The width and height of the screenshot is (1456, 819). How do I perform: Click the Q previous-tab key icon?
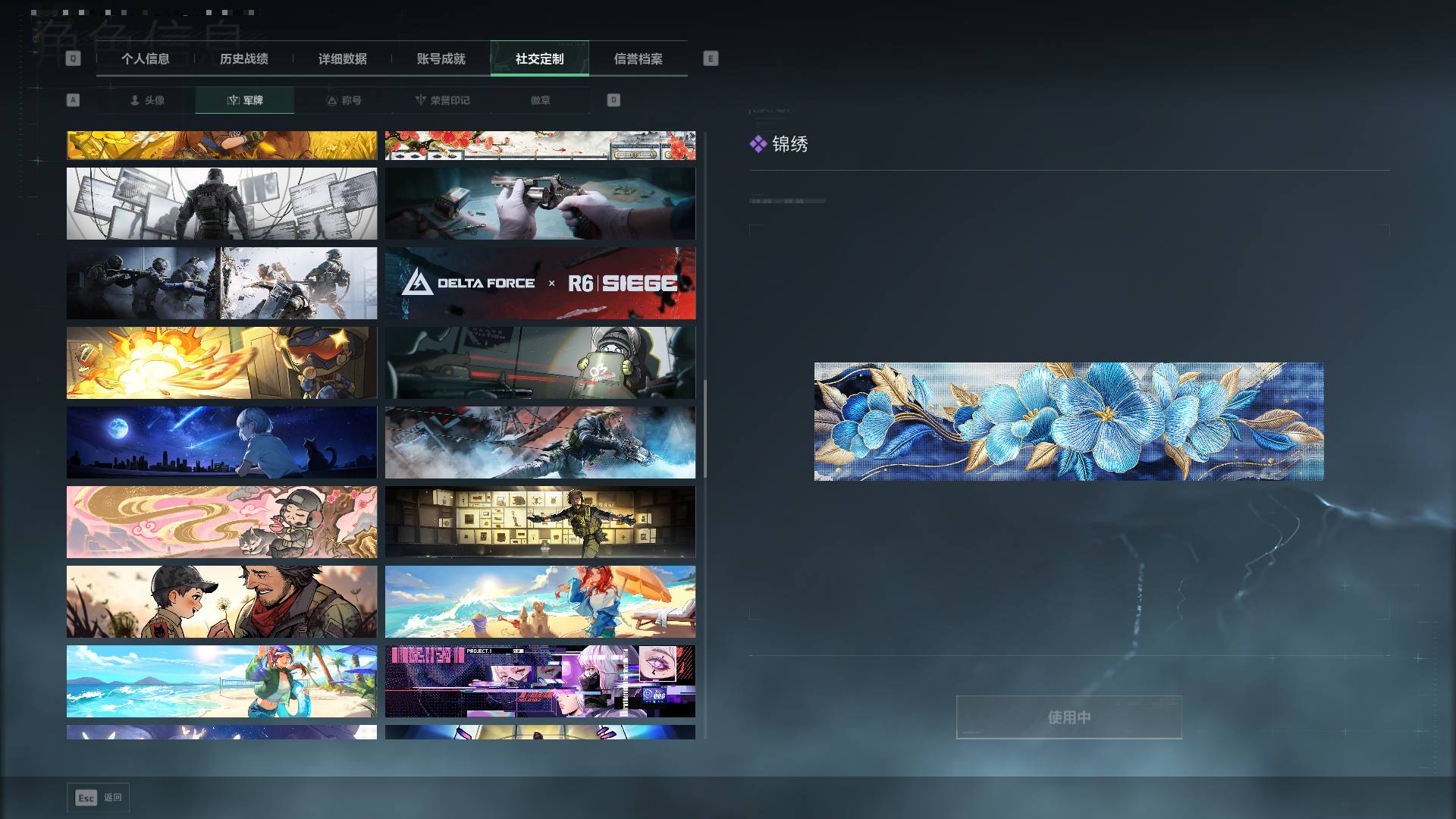pos(73,58)
